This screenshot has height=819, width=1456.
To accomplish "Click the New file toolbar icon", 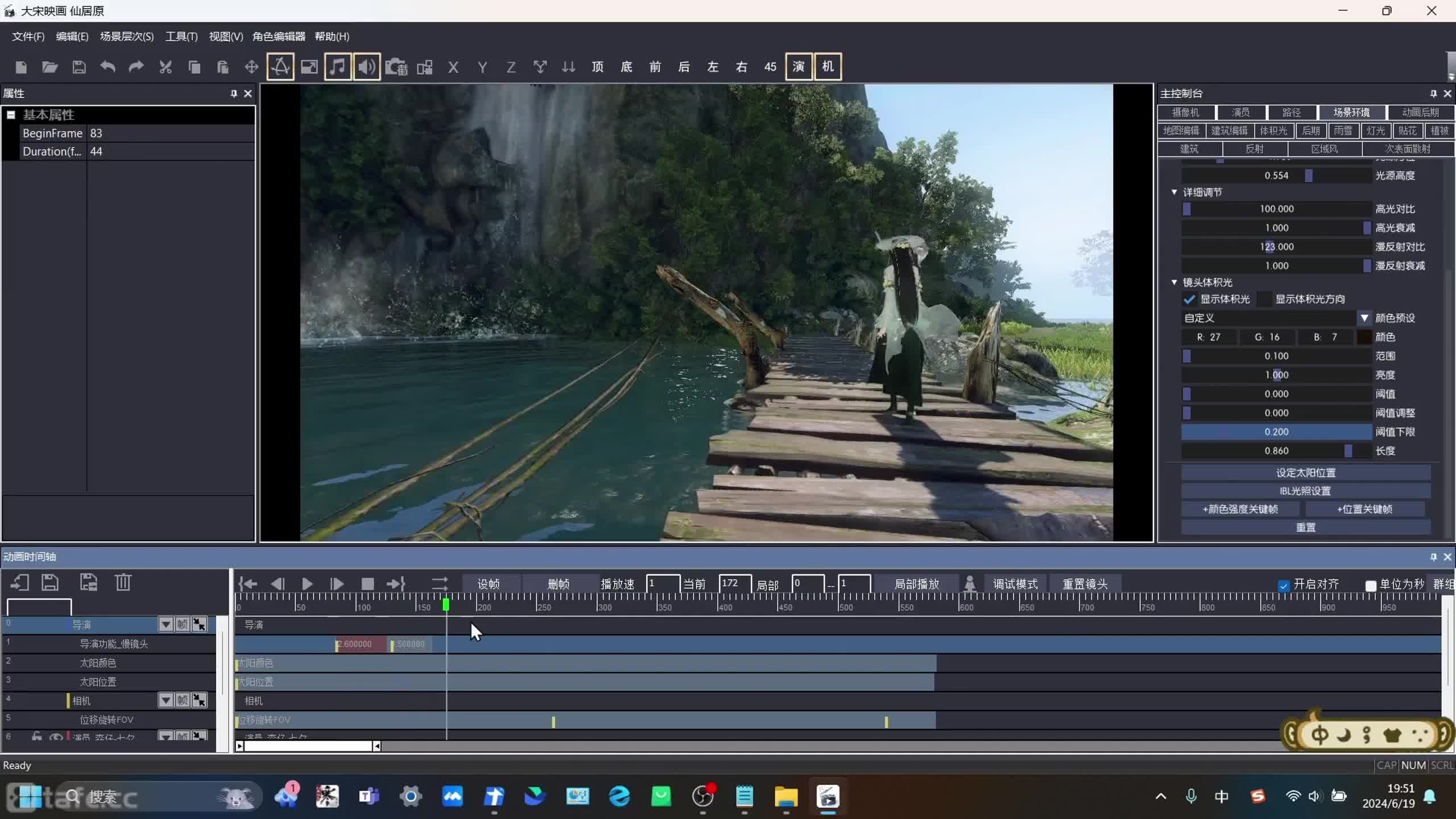I will (21, 67).
